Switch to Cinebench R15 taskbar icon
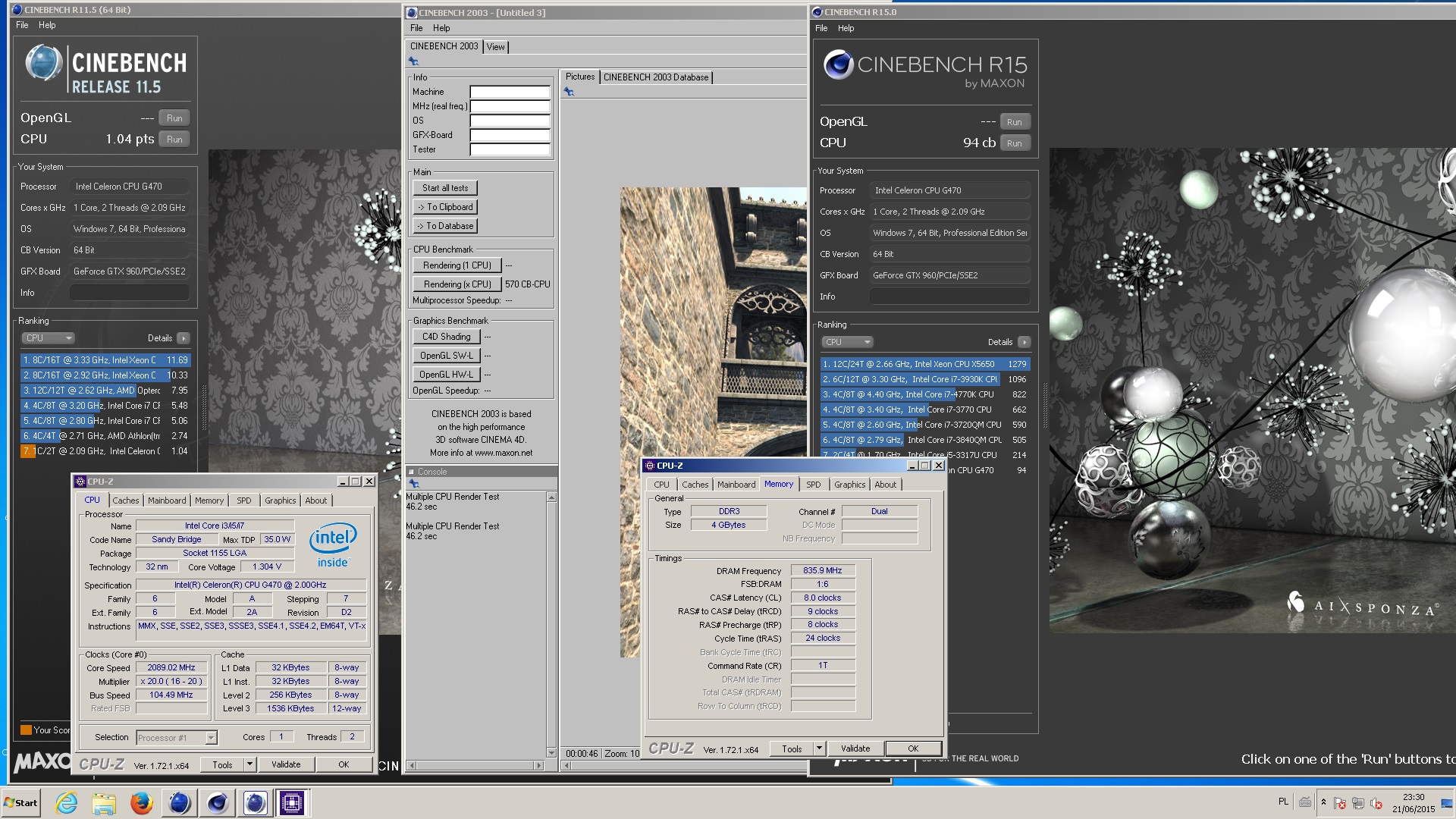 [218, 803]
